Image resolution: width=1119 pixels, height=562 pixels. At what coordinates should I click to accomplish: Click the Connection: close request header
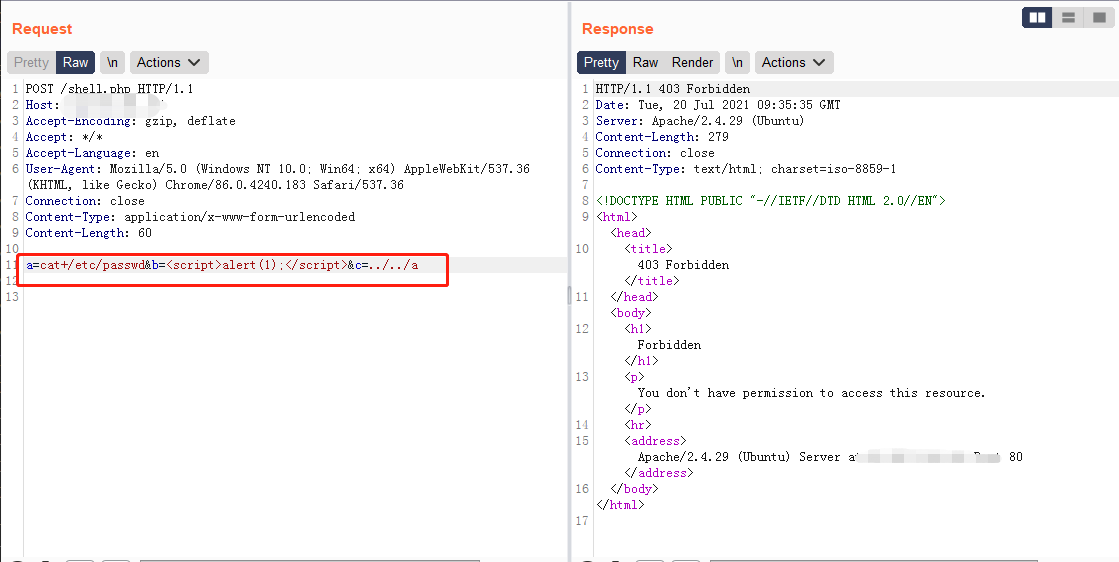click(85, 201)
